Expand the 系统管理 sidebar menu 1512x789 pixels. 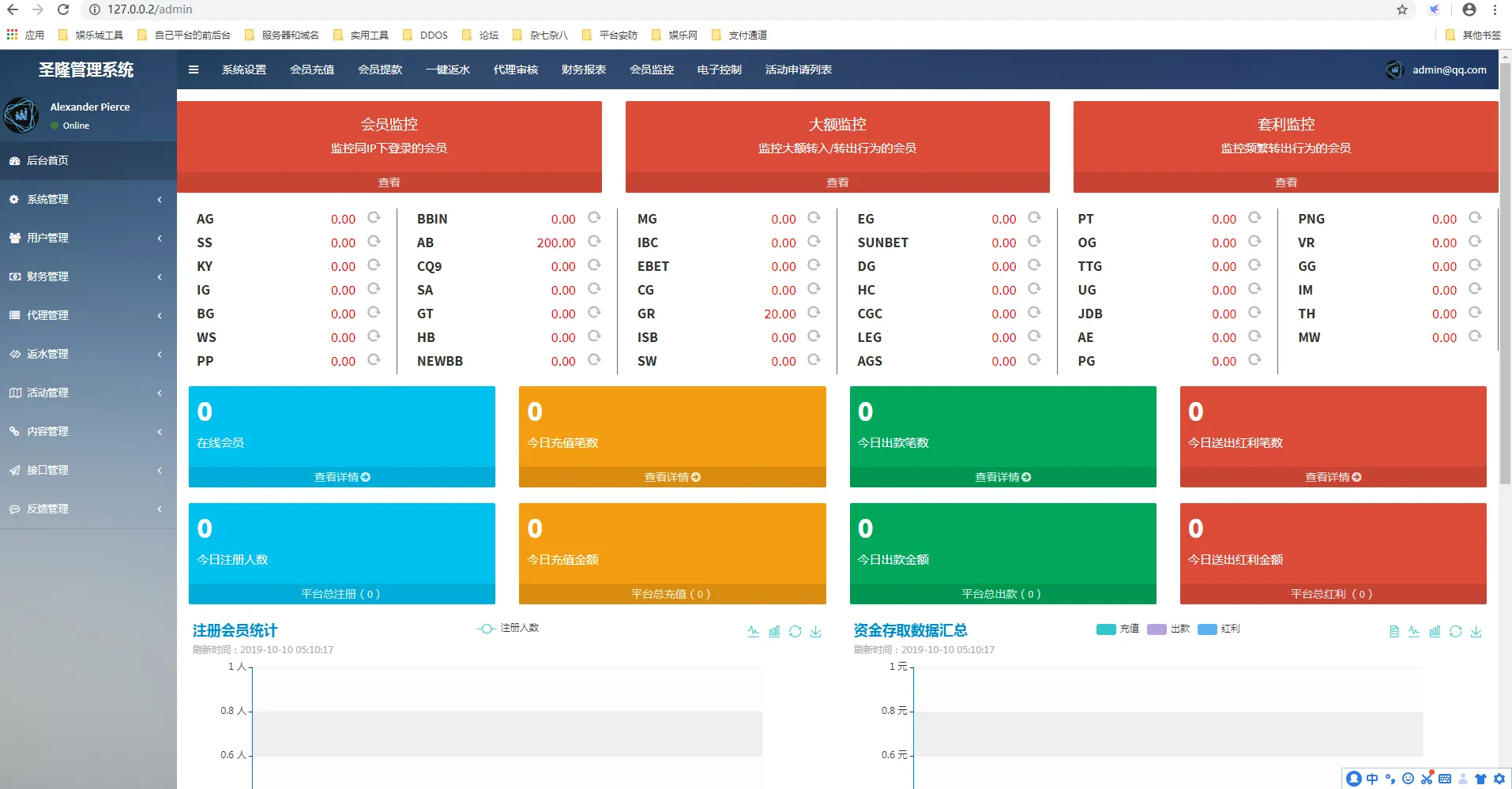(x=87, y=199)
